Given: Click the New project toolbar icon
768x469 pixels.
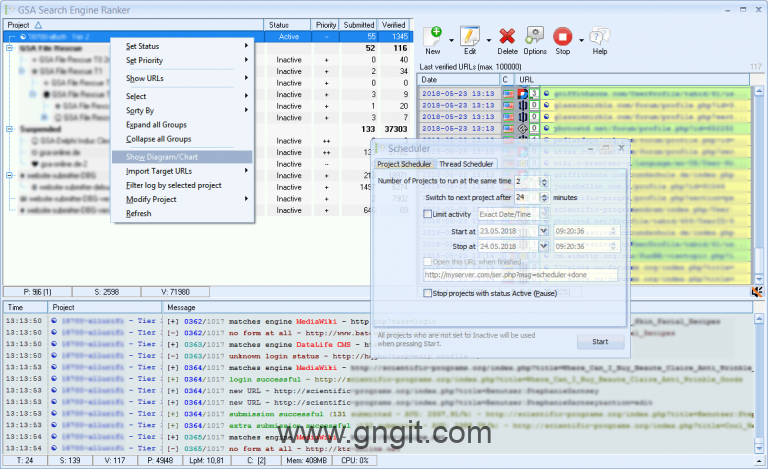Looking at the screenshot, I should coord(433,38).
